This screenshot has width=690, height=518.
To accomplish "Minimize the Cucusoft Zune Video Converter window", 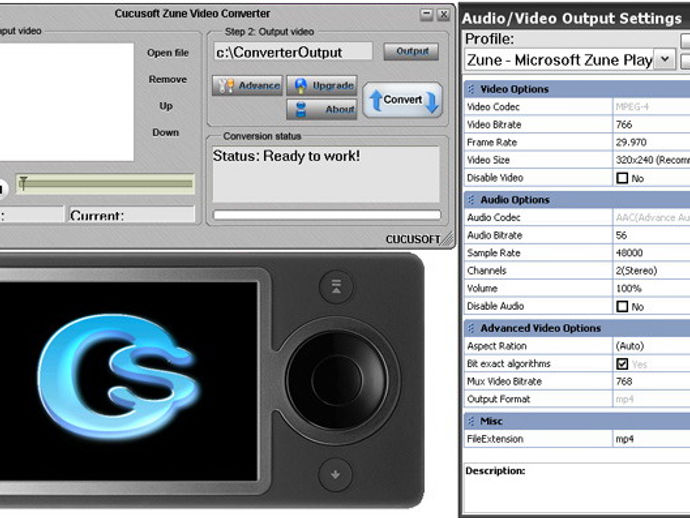I will coord(426,15).
